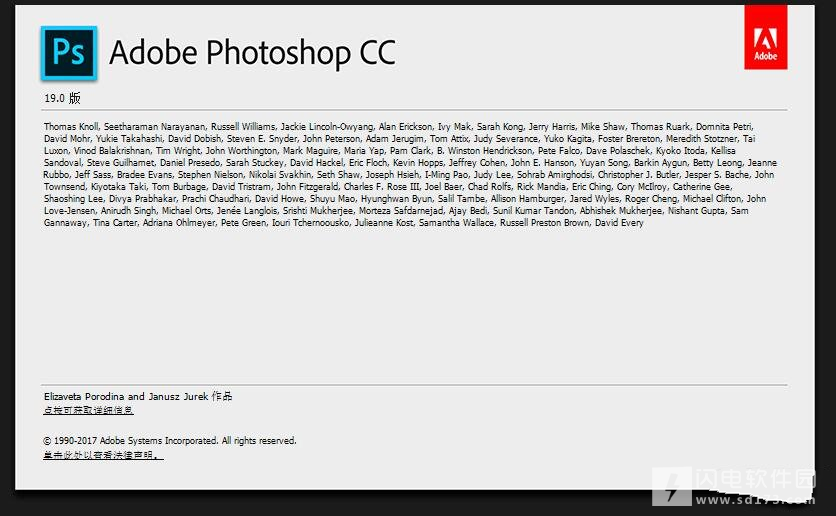Click the name Jeff Sass
The height and width of the screenshot is (516, 836).
click(93, 175)
